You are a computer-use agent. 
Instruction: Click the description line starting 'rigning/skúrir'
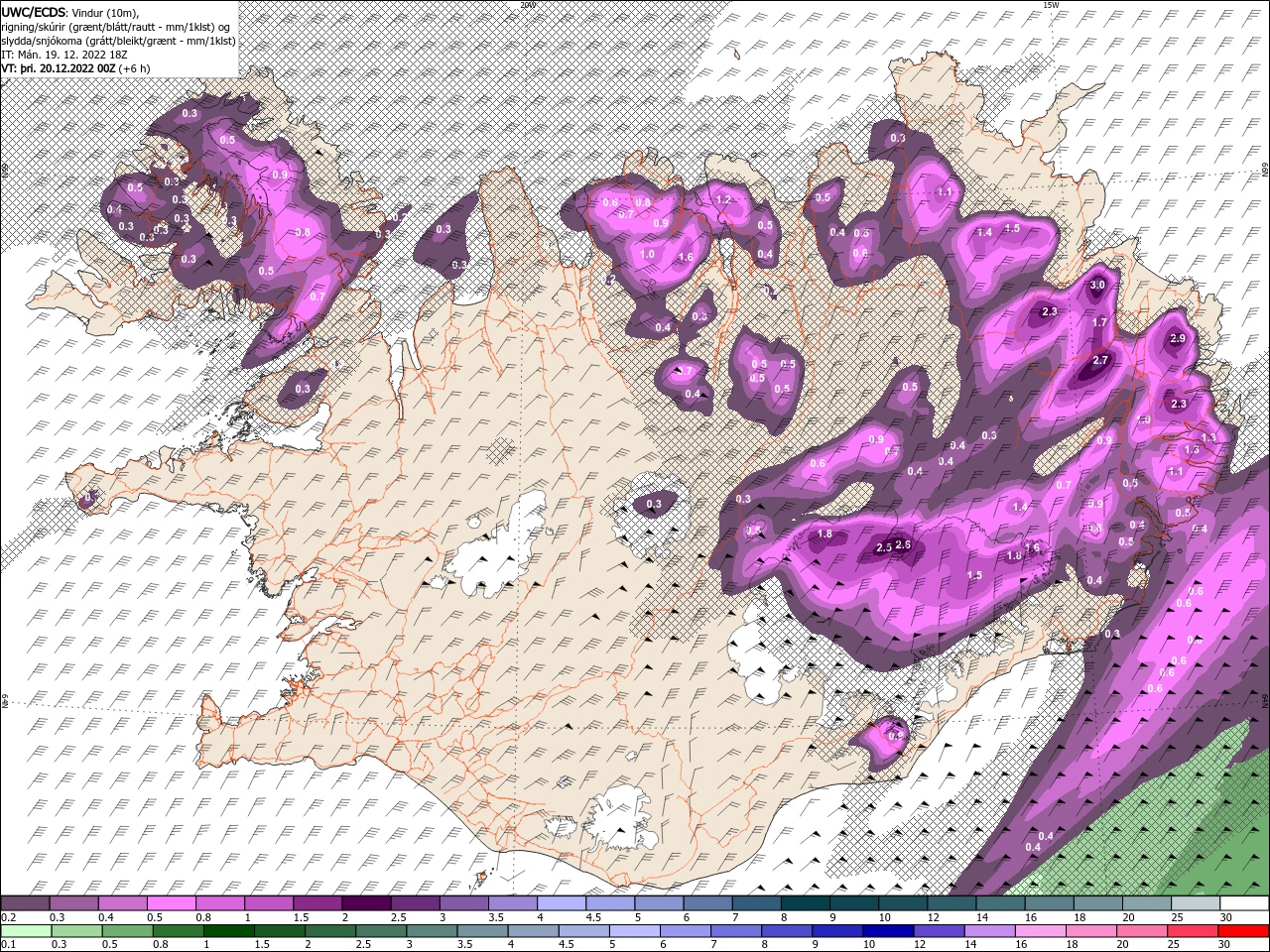(116, 26)
